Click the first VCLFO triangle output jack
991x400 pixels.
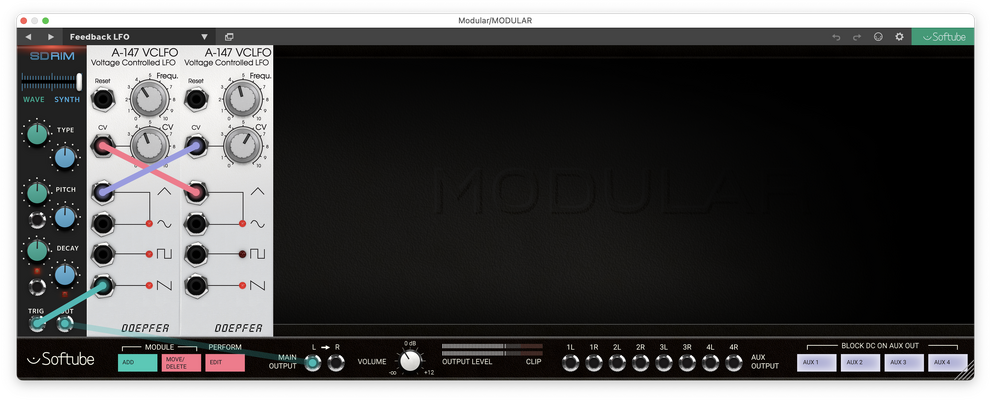(x=102, y=193)
